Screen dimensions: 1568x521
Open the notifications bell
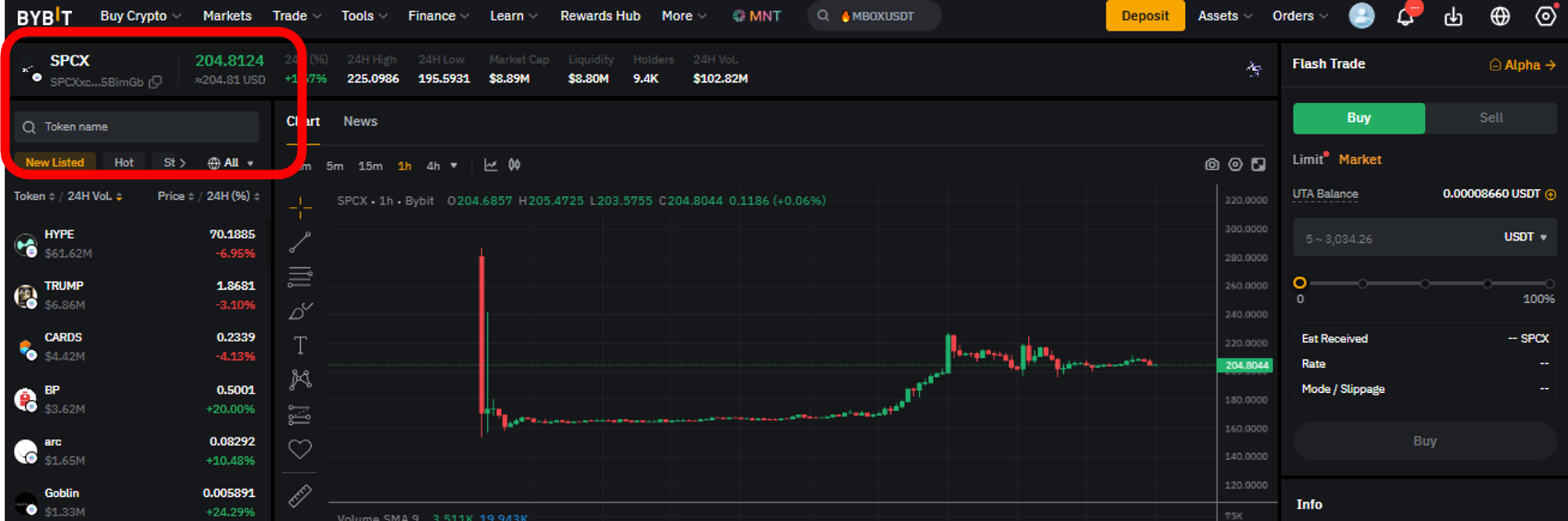point(1405,16)
